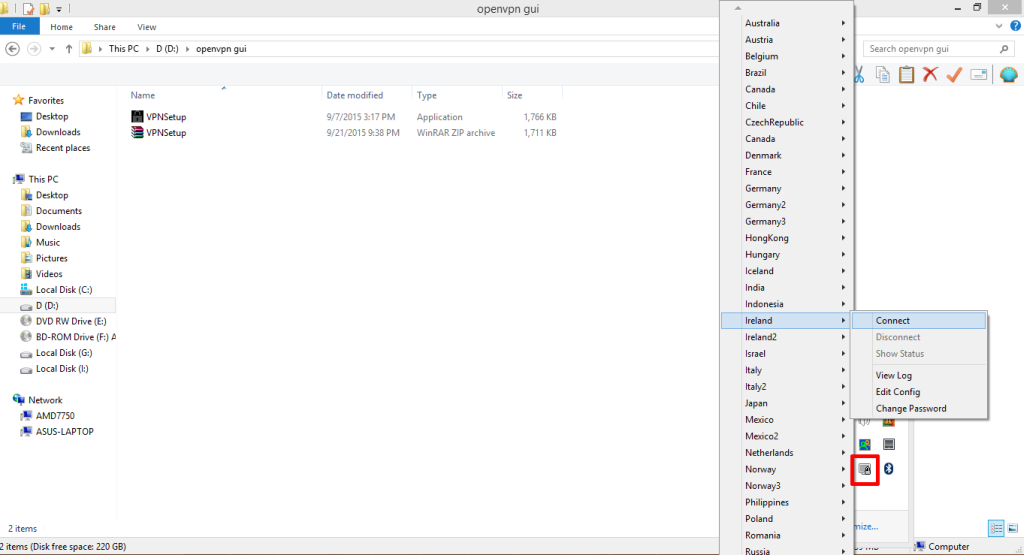Expand the ribbon with the chevron
This screenshot has width=1024, height=555.
(999, 26)
